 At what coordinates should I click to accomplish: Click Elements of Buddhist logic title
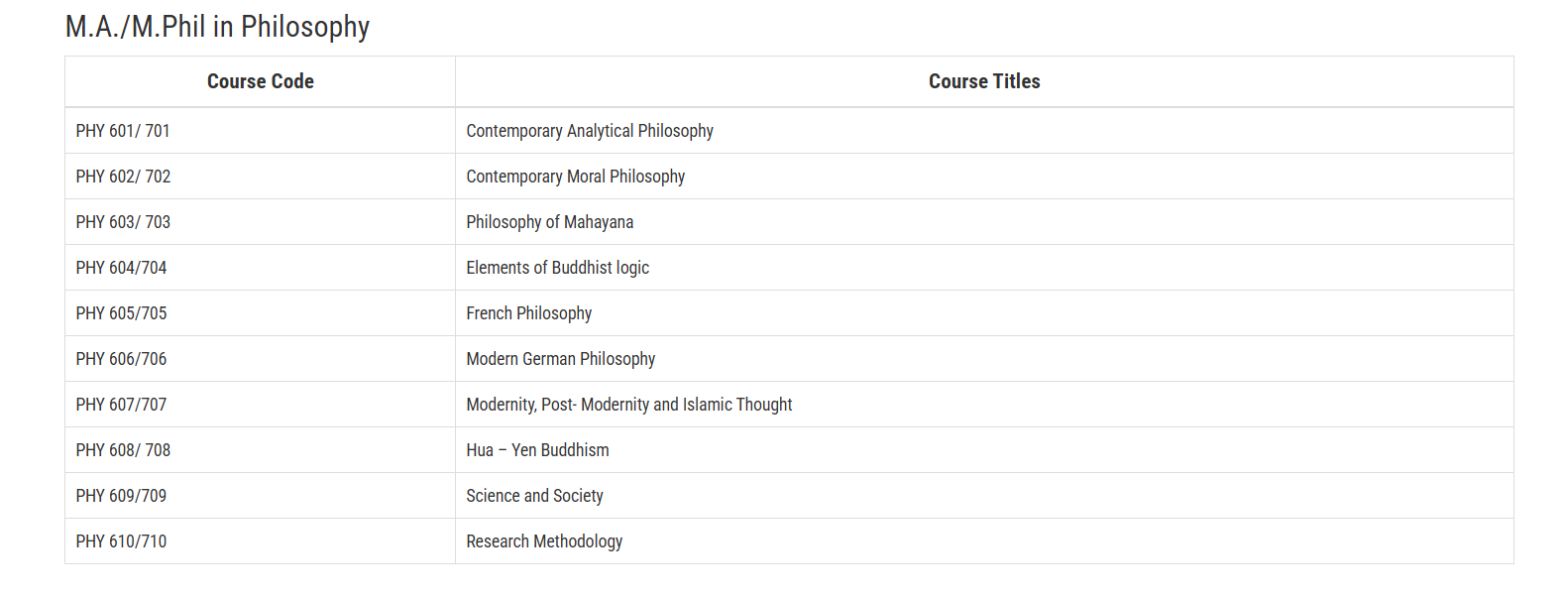click(557, 268)
